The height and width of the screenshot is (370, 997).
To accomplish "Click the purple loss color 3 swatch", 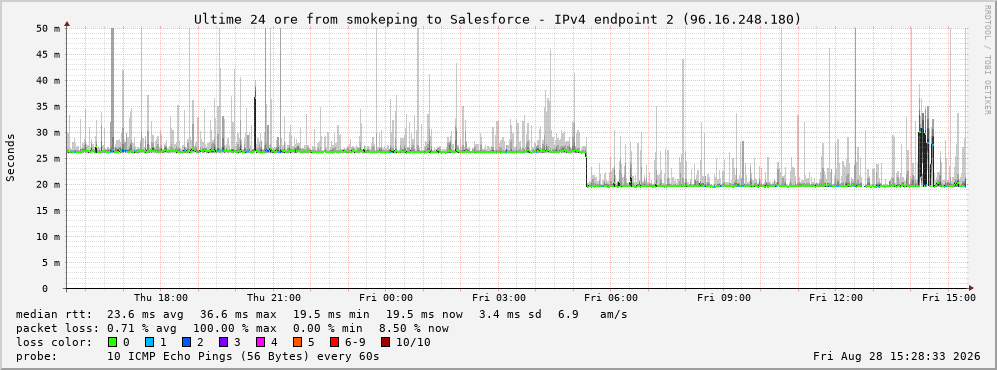I will click(x=223, y=342).
